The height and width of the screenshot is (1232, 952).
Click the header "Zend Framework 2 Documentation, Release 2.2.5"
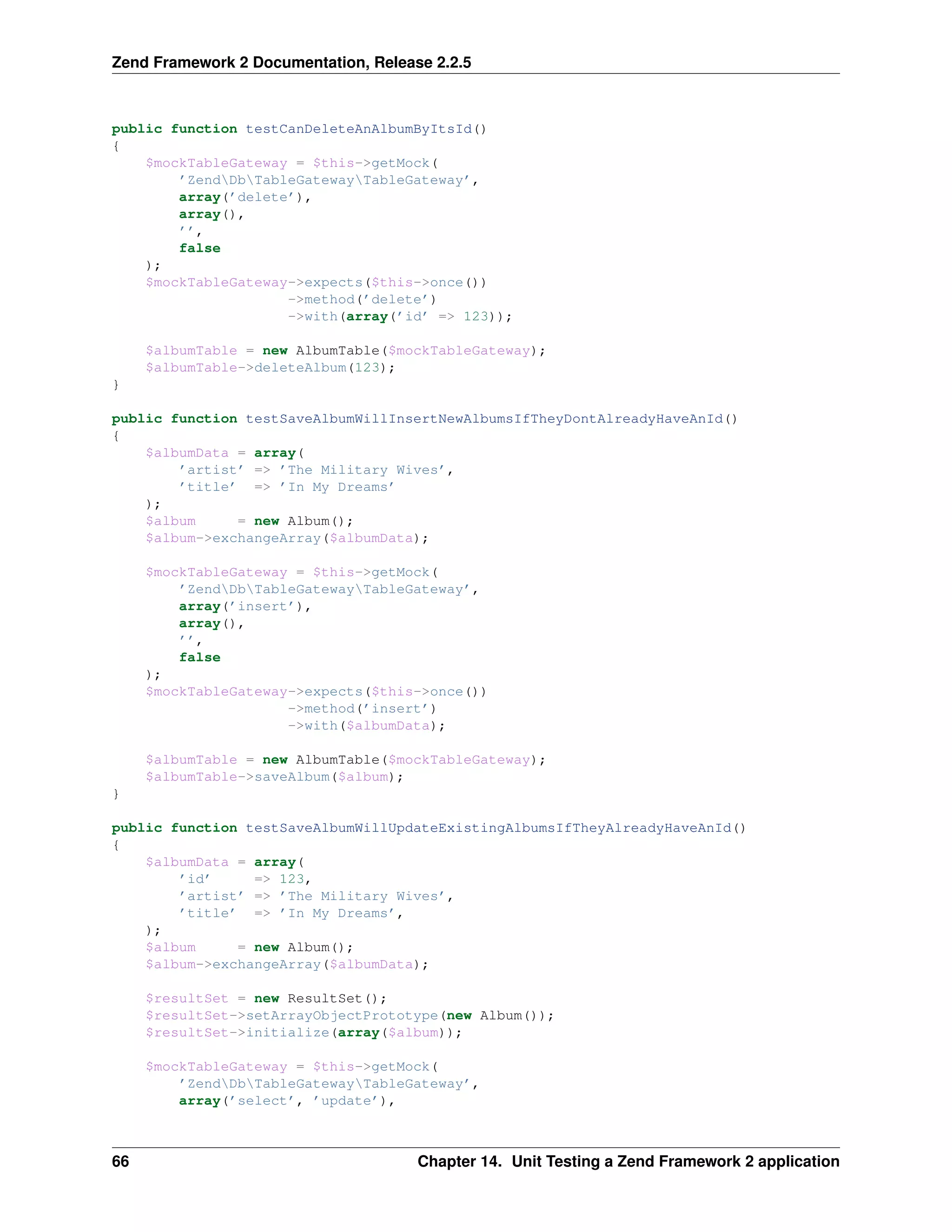291,62
